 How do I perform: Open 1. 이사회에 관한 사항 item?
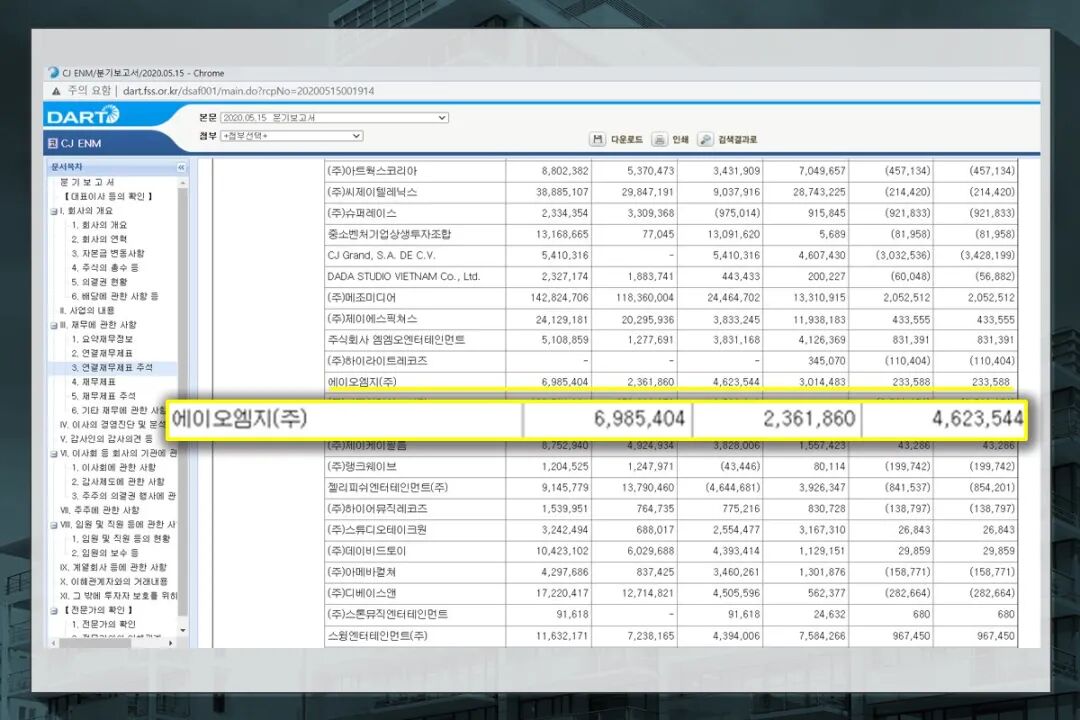pyautogui.click(x=114, y=468)
